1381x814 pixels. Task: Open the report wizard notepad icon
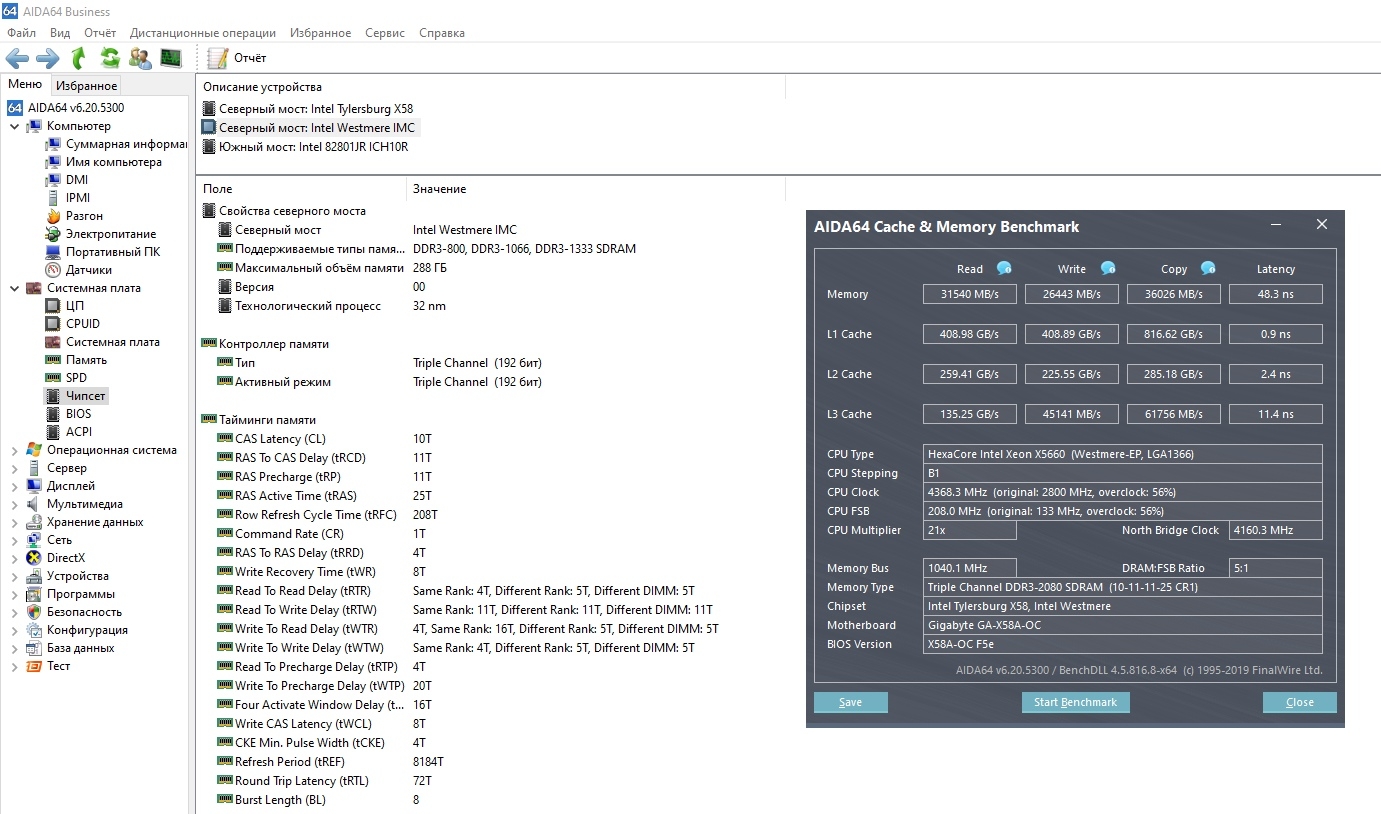(x=217, y=58)
